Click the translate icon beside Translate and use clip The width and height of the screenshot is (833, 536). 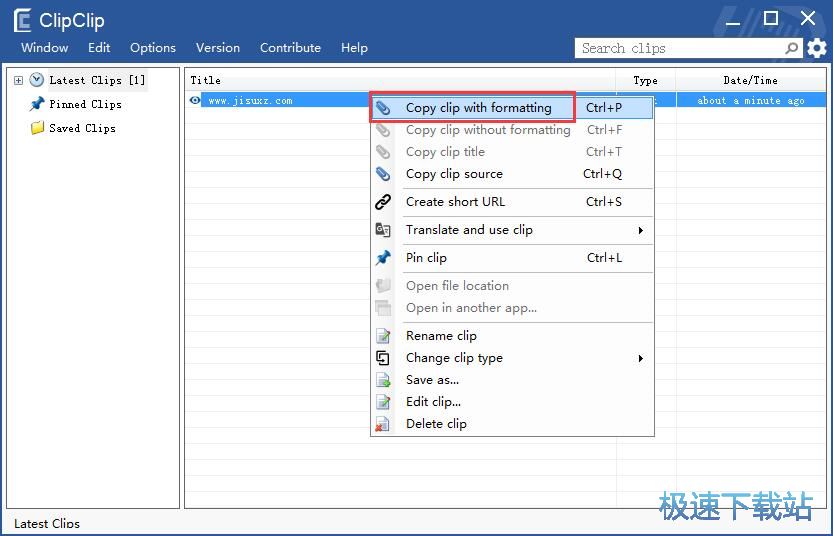tap(383, 230)
